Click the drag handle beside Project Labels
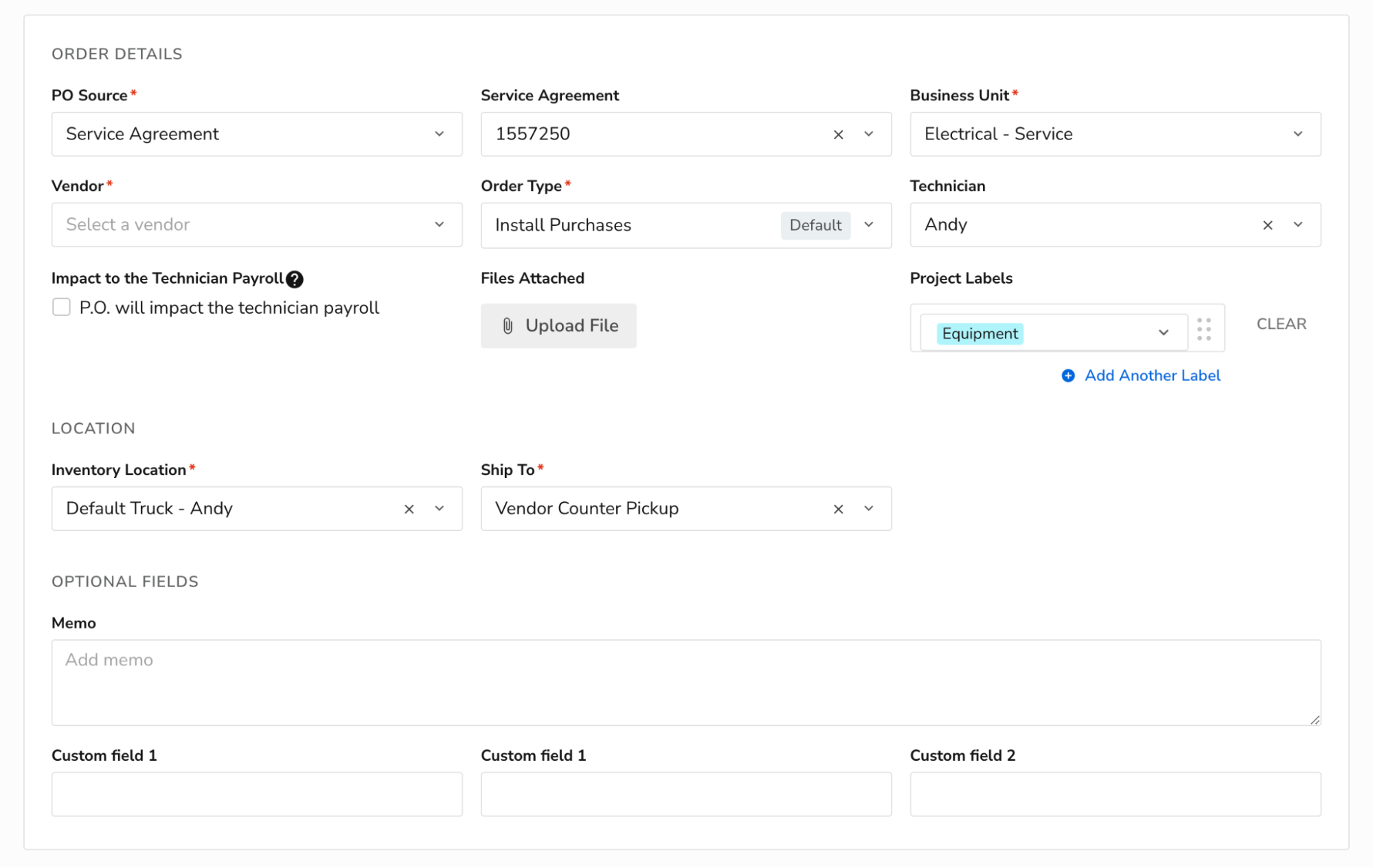The width and height of the screenshot is (1373, 868). (1203, 329)
